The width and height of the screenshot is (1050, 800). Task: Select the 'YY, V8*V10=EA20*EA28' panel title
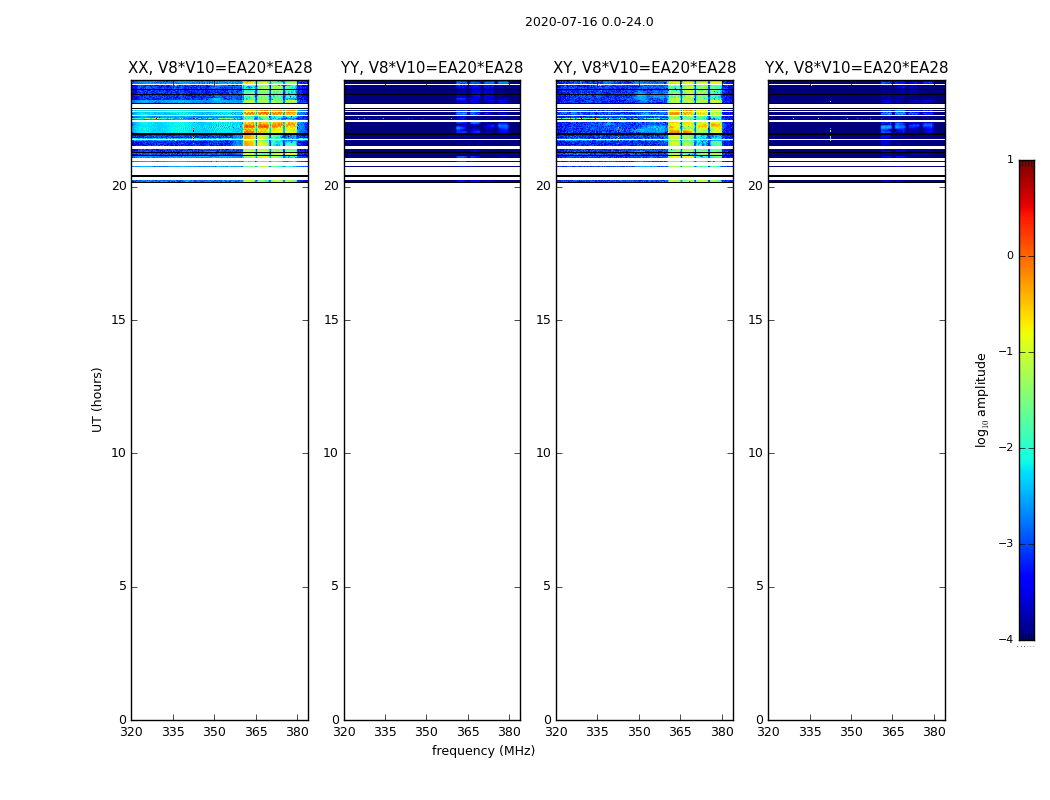coord(432,68)
